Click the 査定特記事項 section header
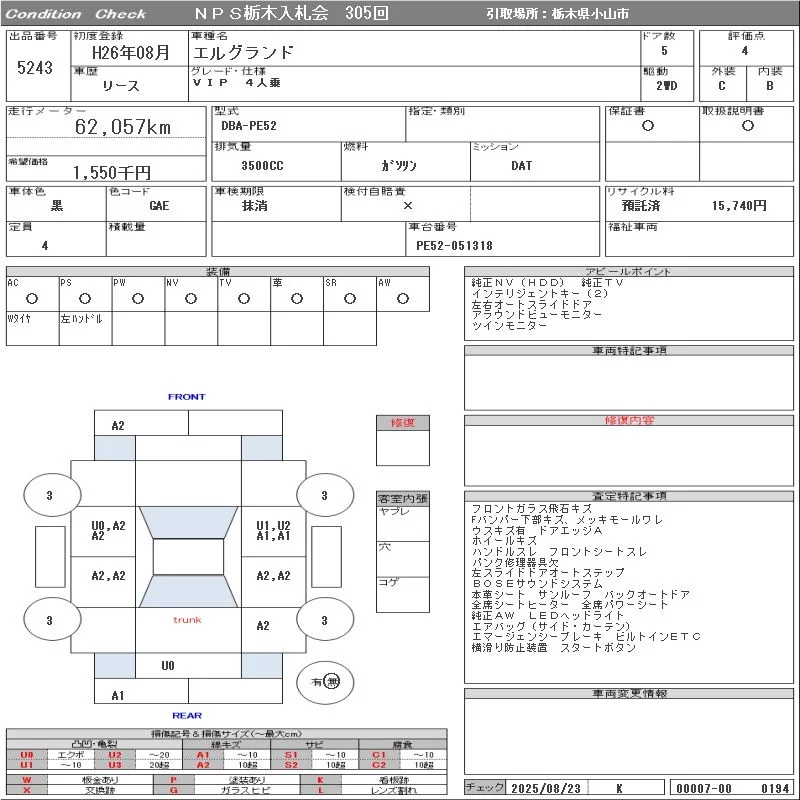This screenshot has height=800, width=800. click(x=629, y=496)
